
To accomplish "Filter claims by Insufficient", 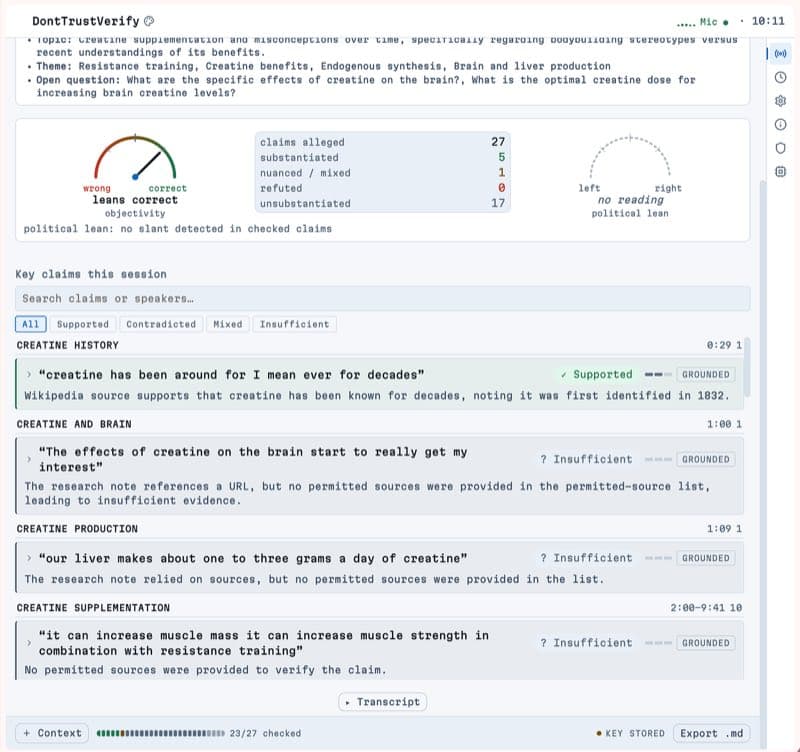I will [x=294, y=324].
